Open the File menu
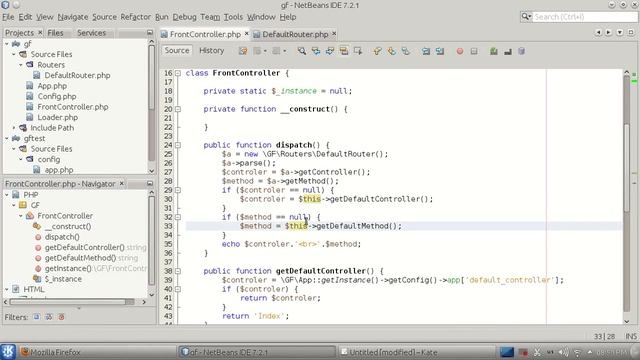Image resolution: width=640 pixels, height=360 pixels. pyautogui.click(x=8, y=17)
